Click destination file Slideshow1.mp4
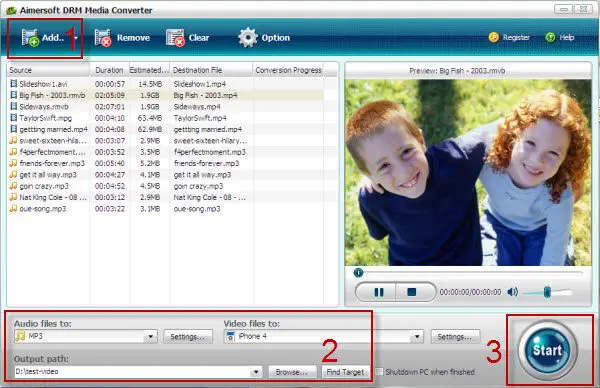 point(199,84)
